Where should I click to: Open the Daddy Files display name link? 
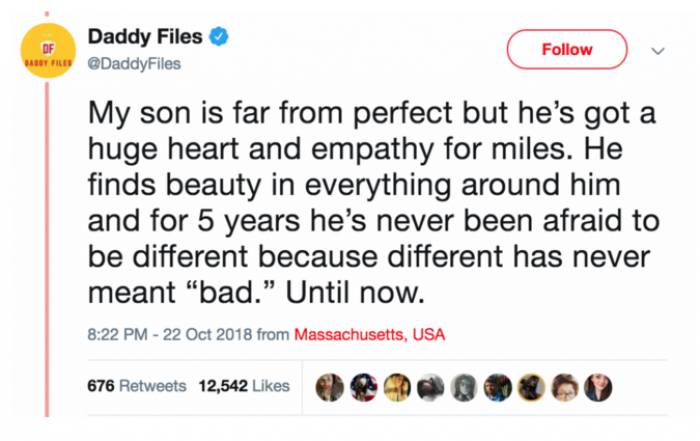(145, 39)
